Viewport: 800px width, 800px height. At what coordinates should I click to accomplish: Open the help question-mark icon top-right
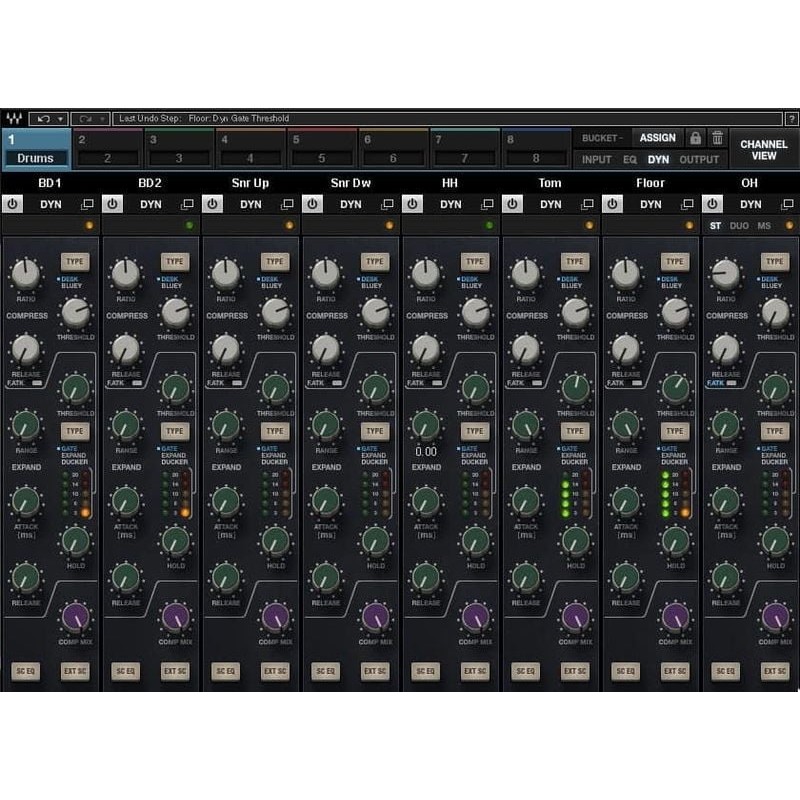[792, 117]
